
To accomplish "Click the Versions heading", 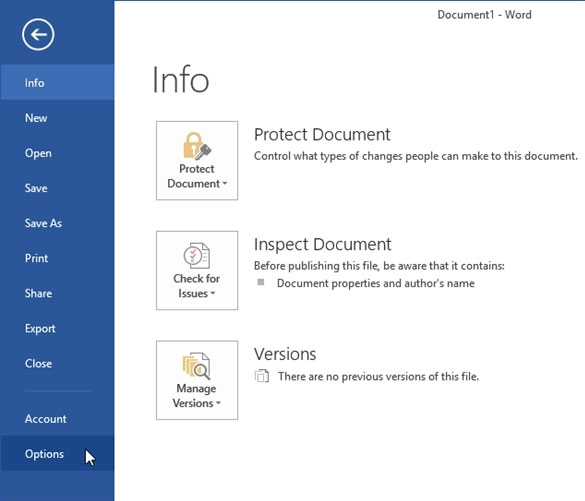I will pyautogui.click(x=285, y=354).
